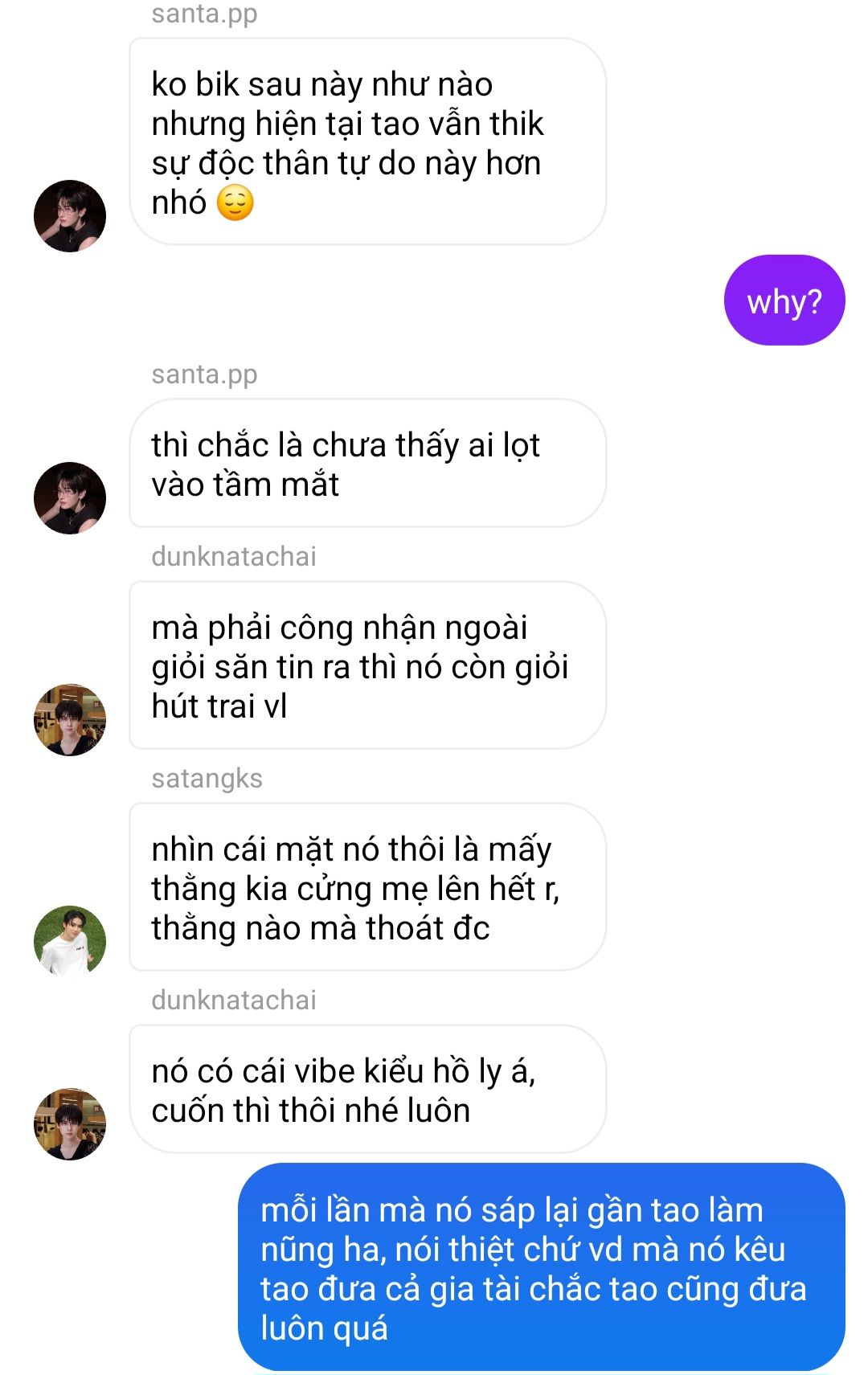Tap message 'mà phải công nhận ngoài'
The image size is (868, 1375).
tap(367, 665)
